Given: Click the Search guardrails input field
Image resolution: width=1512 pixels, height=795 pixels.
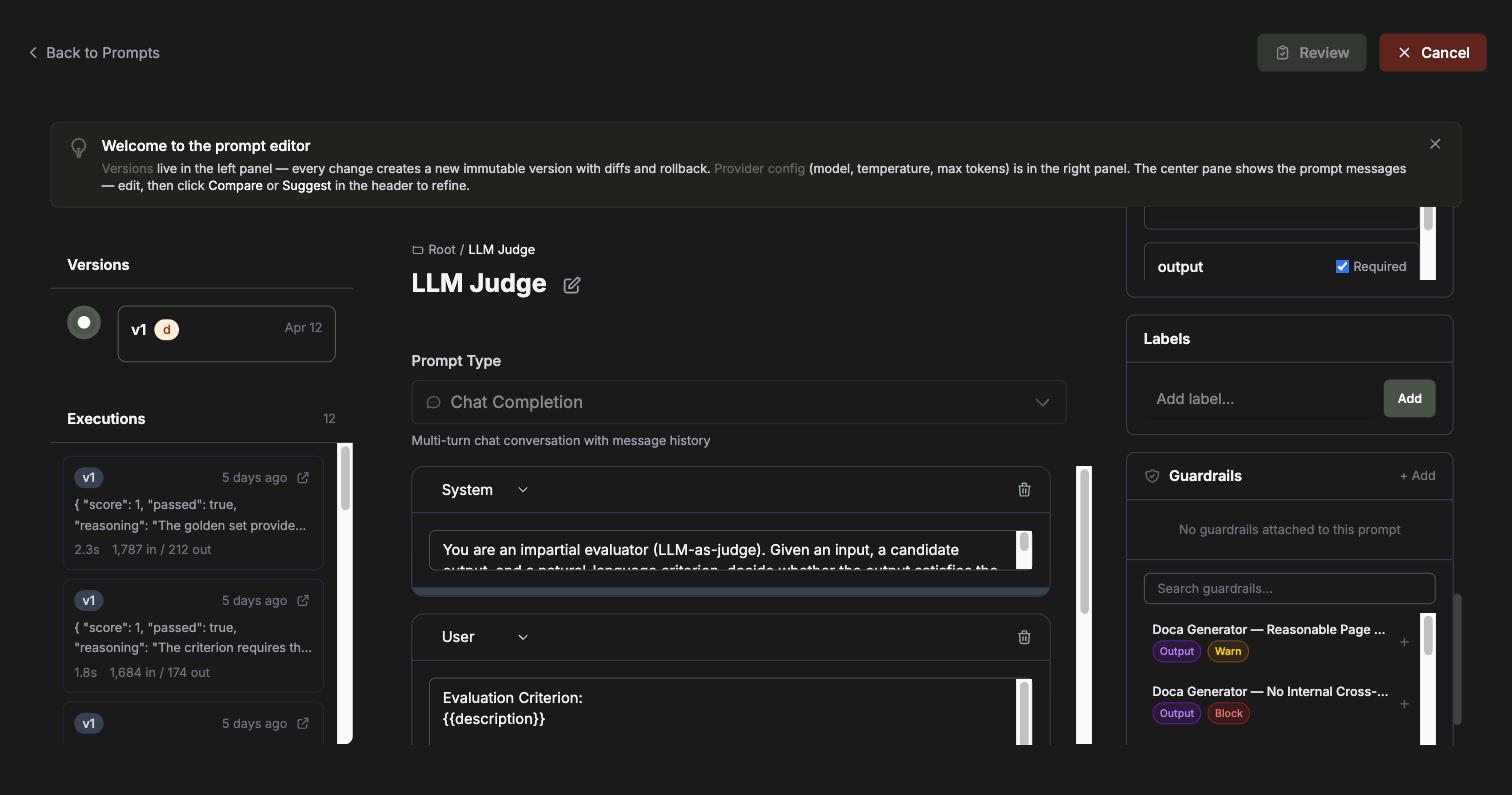Looking at the screenshot, I should [x=1289, y=588].
